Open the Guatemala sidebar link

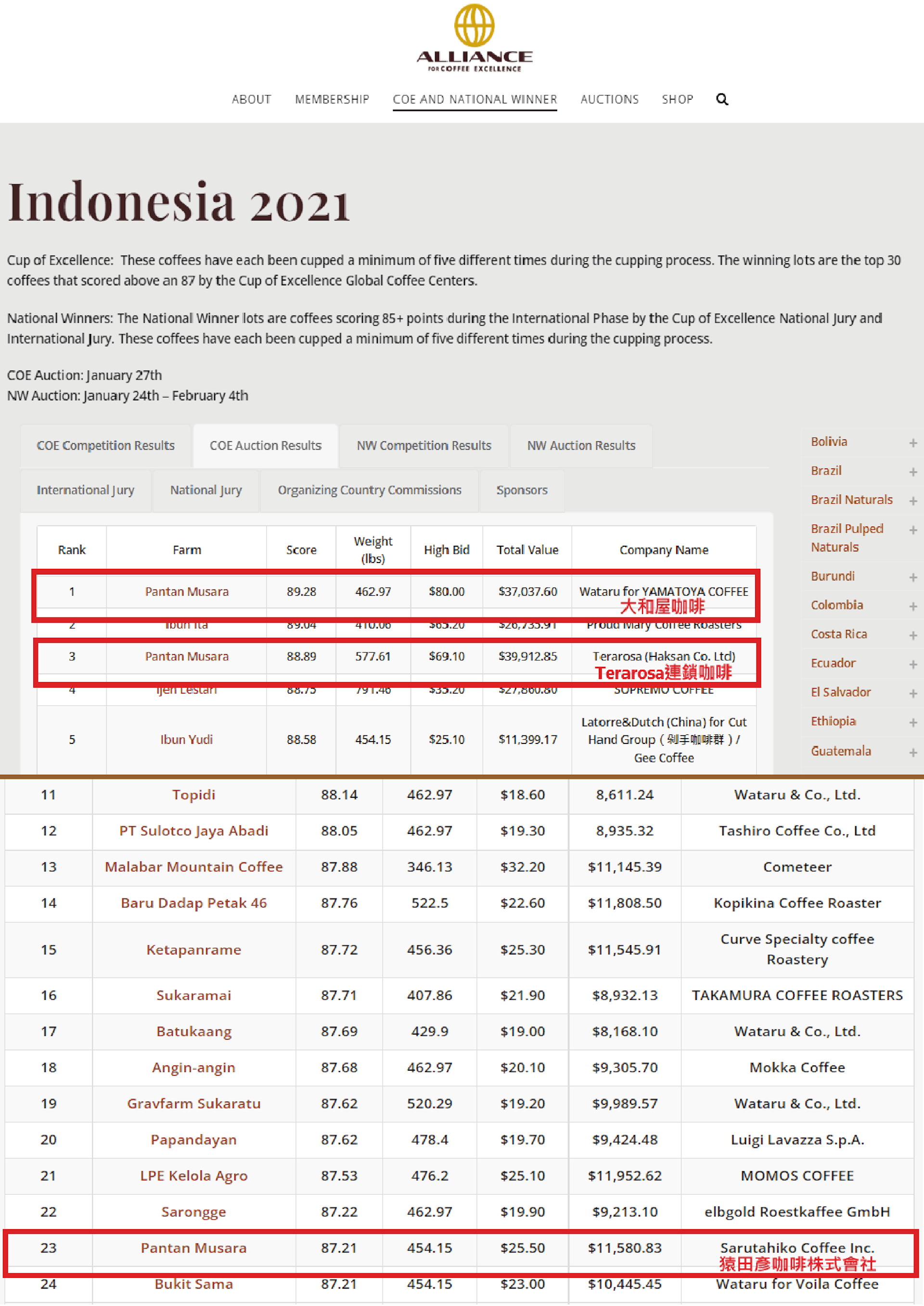point(841,751)
